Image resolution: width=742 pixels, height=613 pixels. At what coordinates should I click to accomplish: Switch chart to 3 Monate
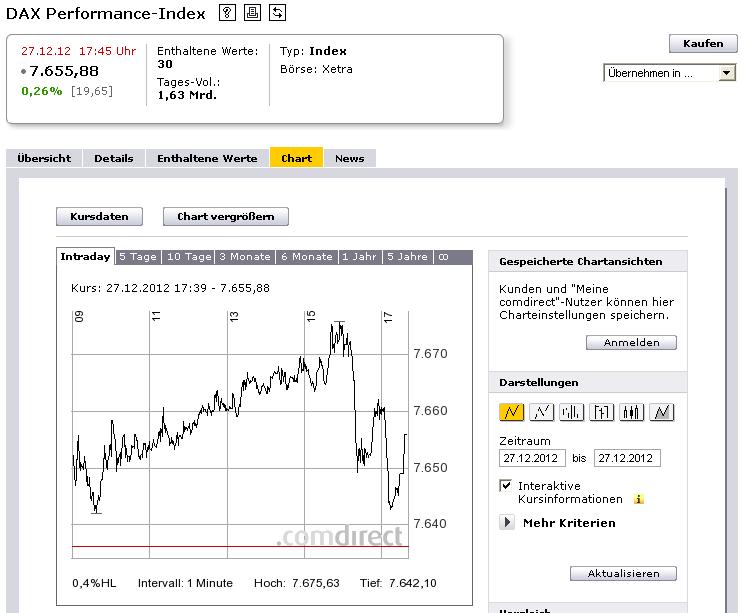pyautogui.click(x=245, y=257)
